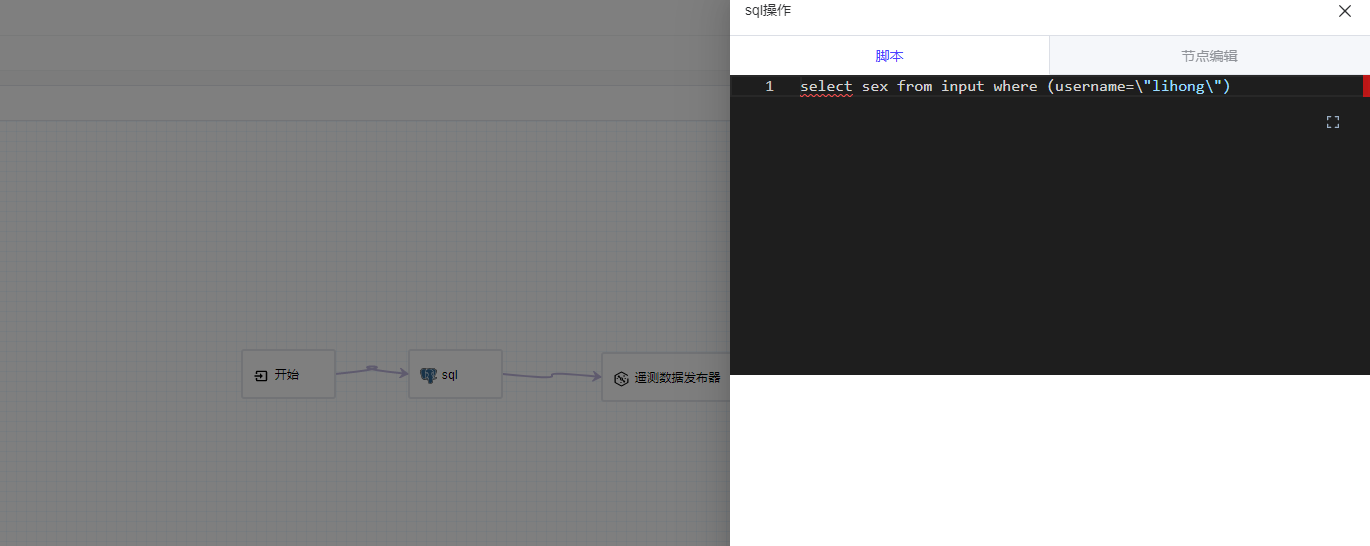1370x546 pixels.
Task: Click the small handle on the 开始-to-sql connector
Action: pyautogui.click(x=372, y=368)
